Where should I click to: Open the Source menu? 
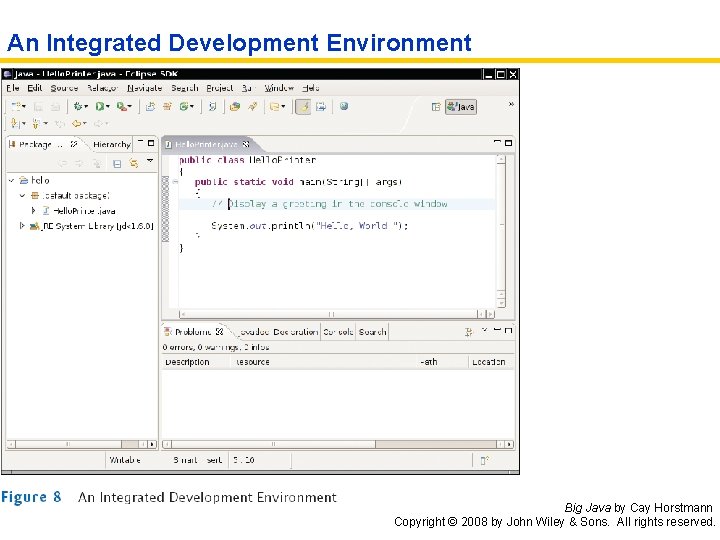64,88
